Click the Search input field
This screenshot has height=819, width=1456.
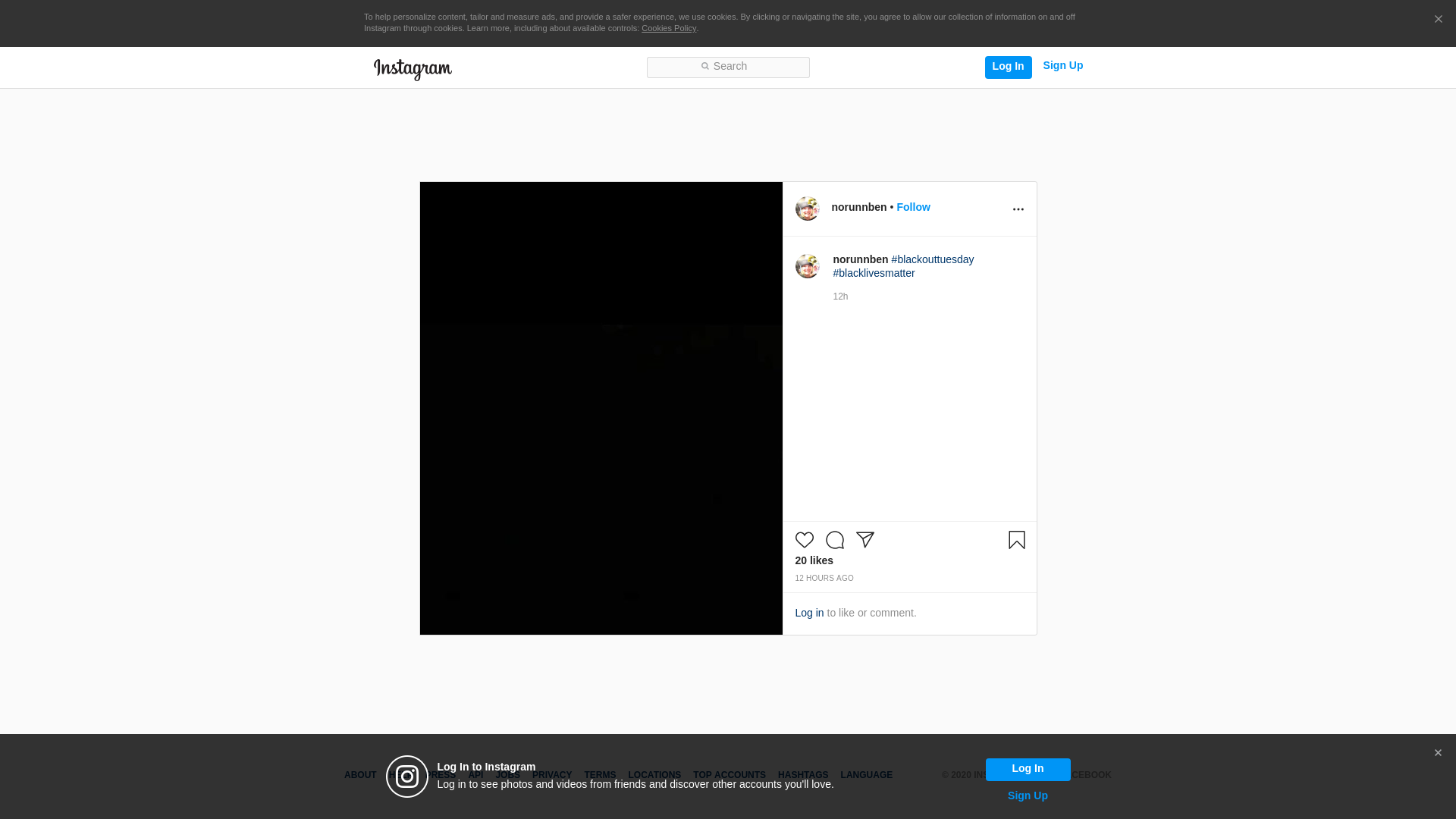[x=728, y=67]
